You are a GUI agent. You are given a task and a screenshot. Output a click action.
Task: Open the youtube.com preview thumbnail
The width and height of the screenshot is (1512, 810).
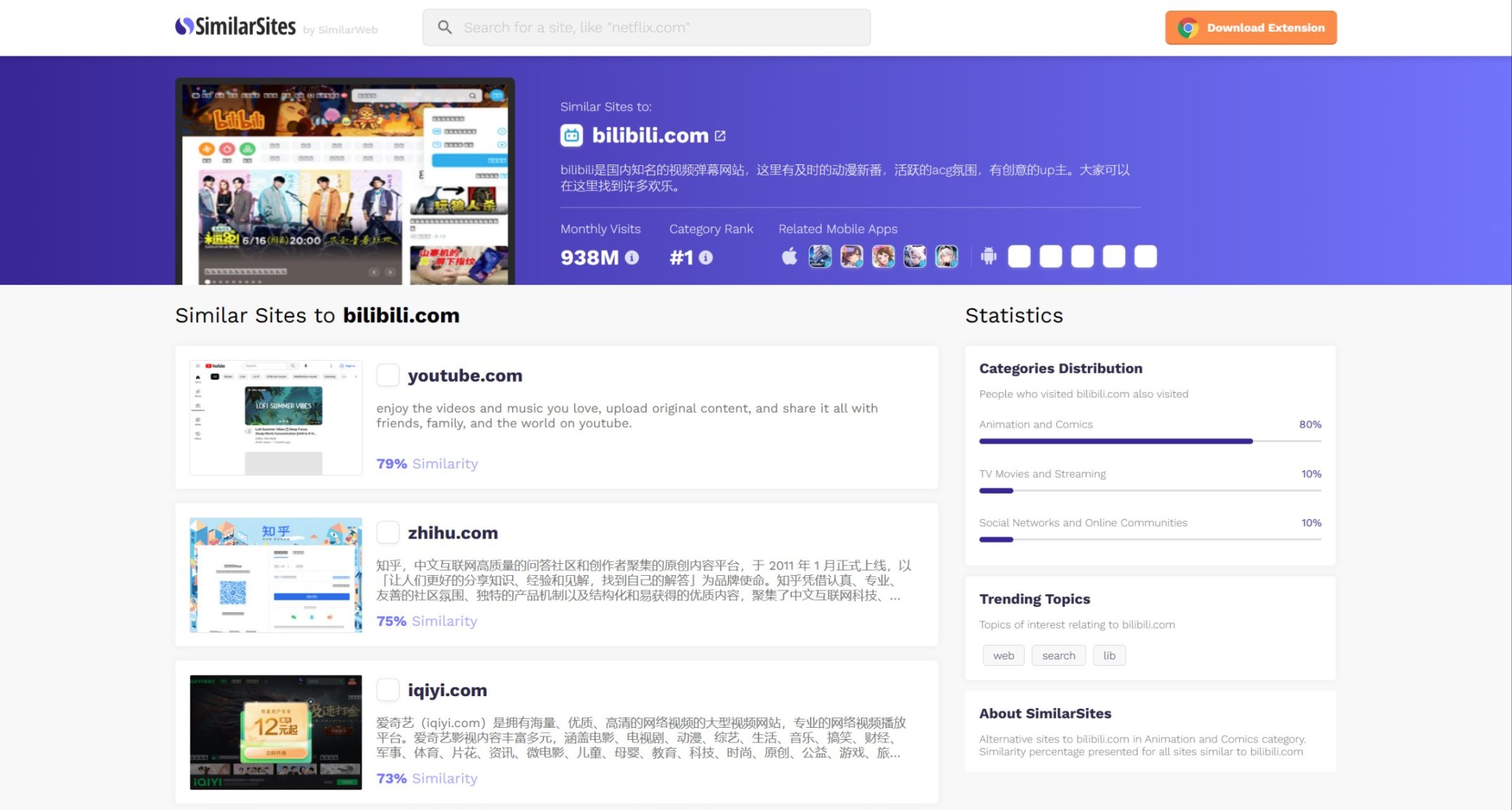(x=276, y=418)
